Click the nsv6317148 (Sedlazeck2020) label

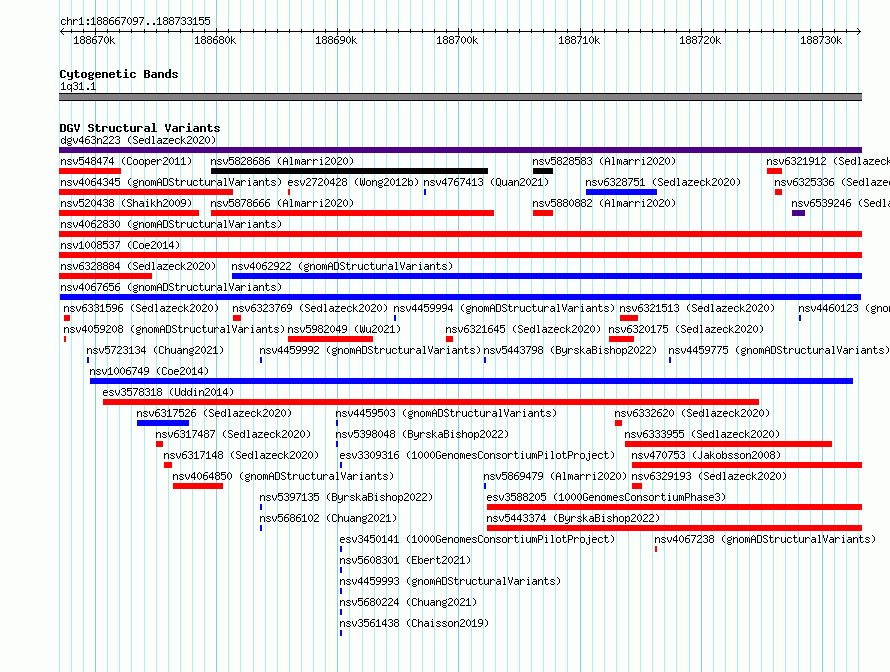[241, 455]
